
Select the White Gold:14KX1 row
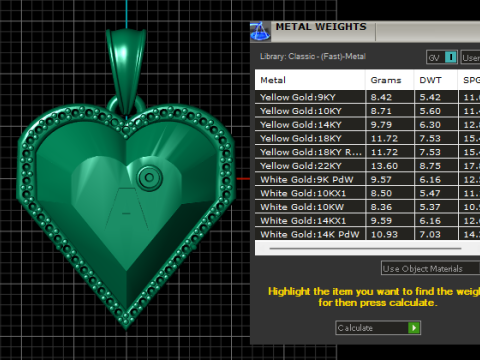(367, 220)
